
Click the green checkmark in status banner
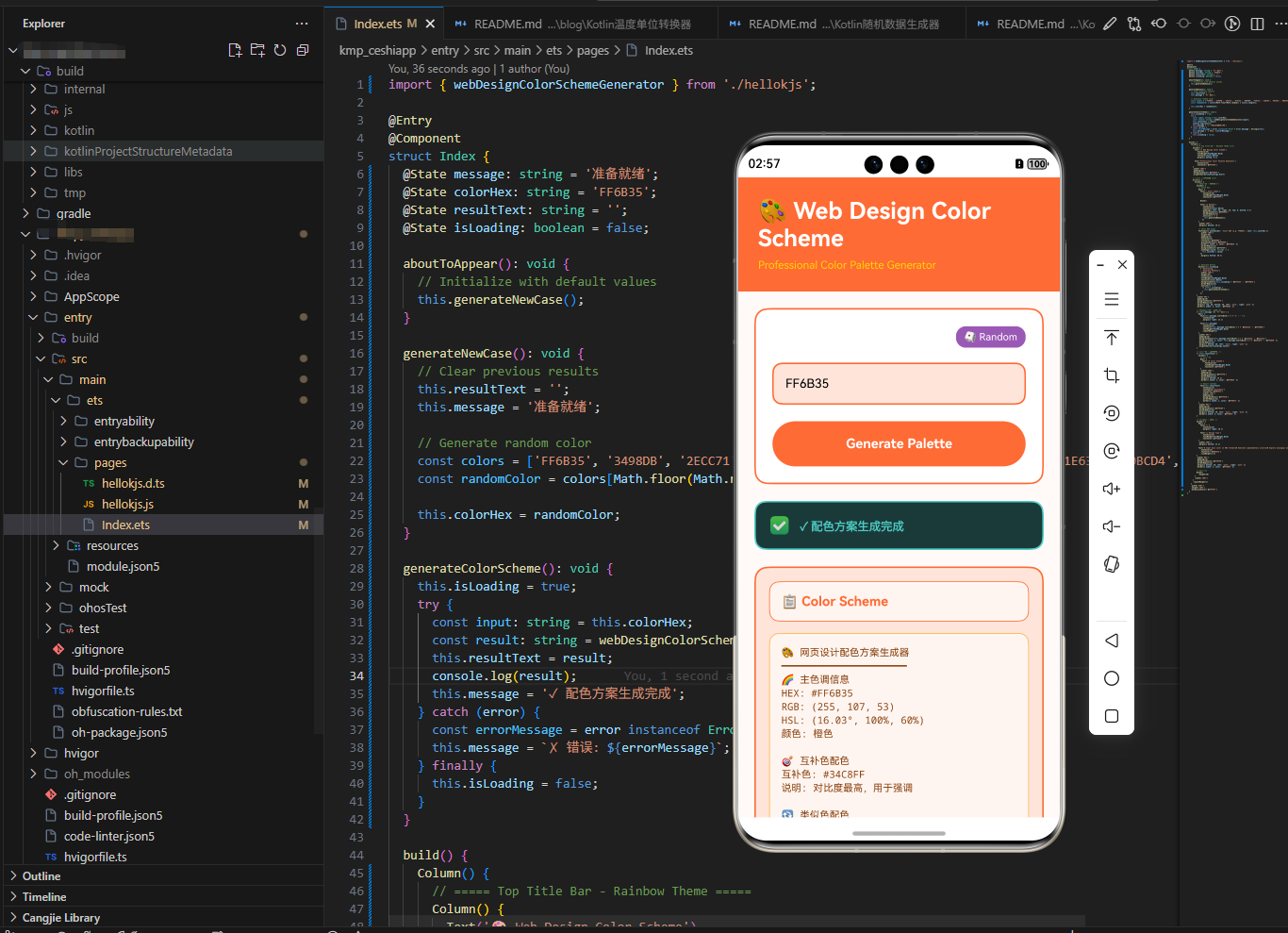pos(780,525)
